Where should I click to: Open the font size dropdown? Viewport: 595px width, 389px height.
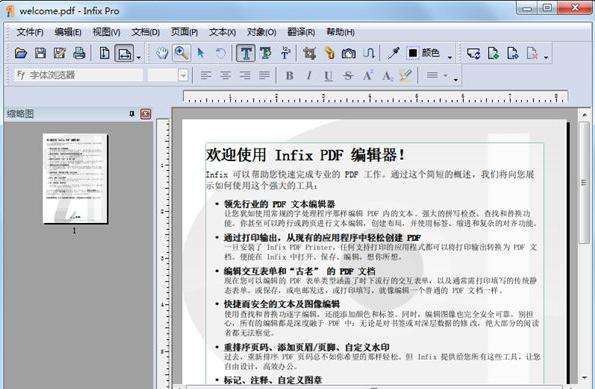click(183, 75)
